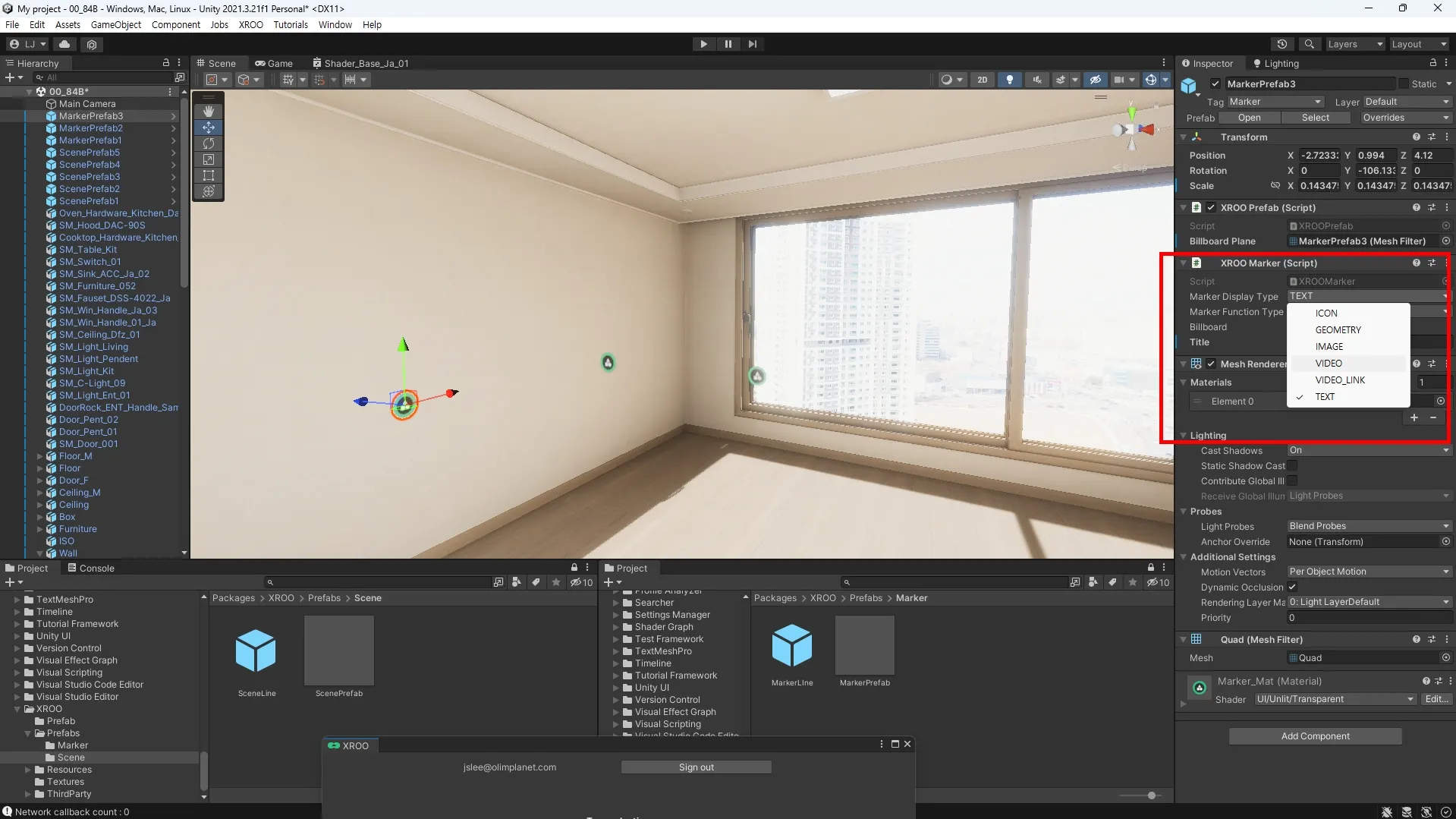Open the global search magnifier icon
Screen dimensions: 1456x819
tap(1309, 44)
